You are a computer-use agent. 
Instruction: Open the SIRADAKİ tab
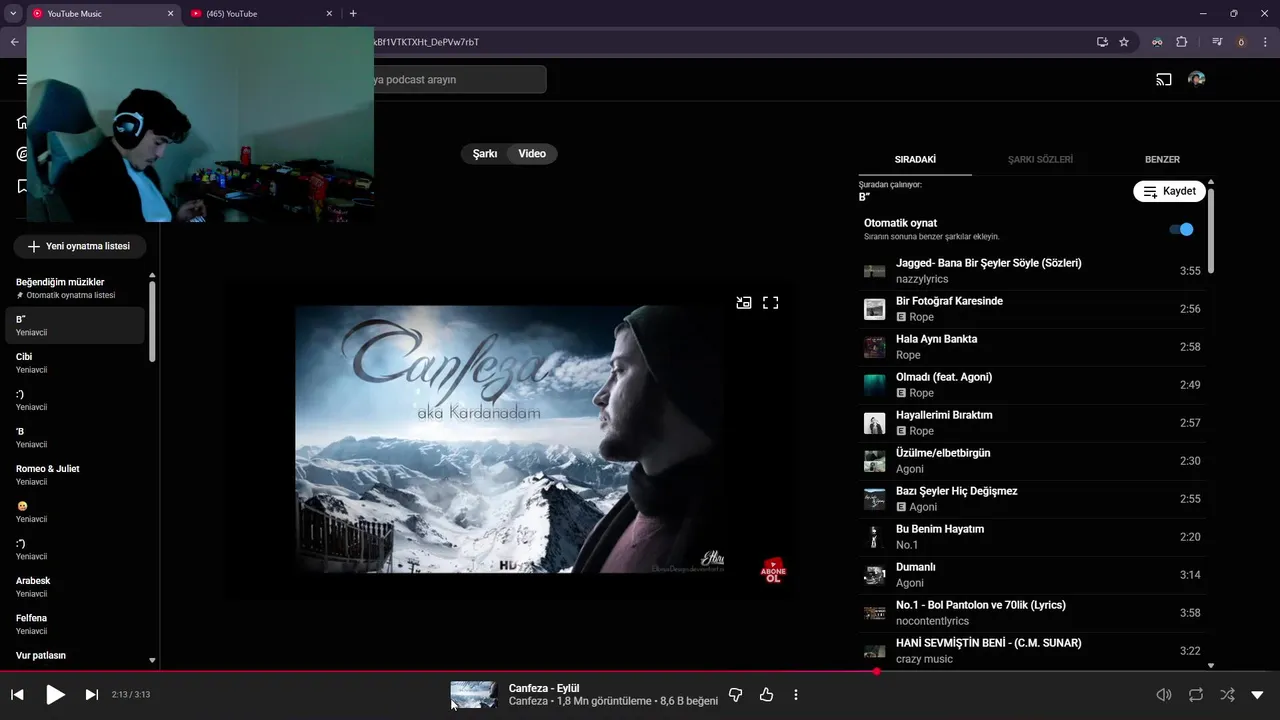915,159
